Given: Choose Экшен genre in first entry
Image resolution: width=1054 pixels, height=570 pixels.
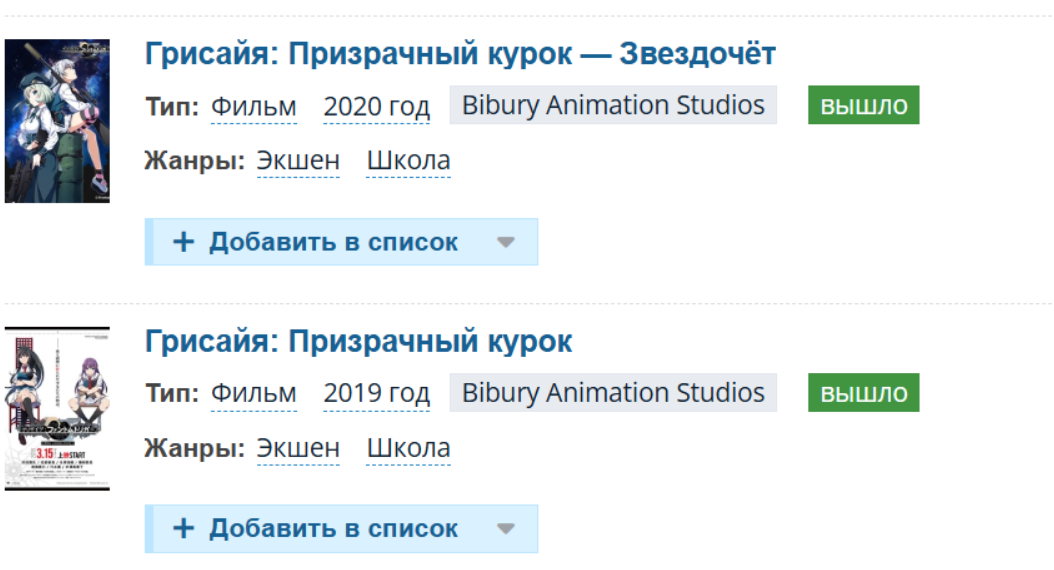Looking at the screenshot, I should point(298,160).
